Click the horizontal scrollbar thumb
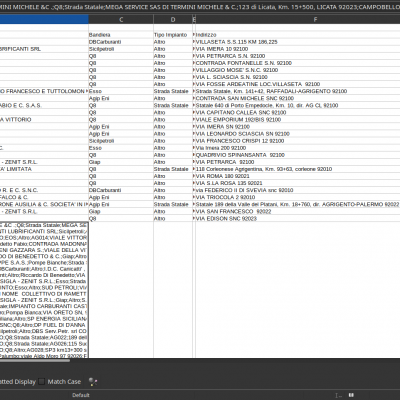The height and width of the screenshot is (400, 400). tap(35, 360)
